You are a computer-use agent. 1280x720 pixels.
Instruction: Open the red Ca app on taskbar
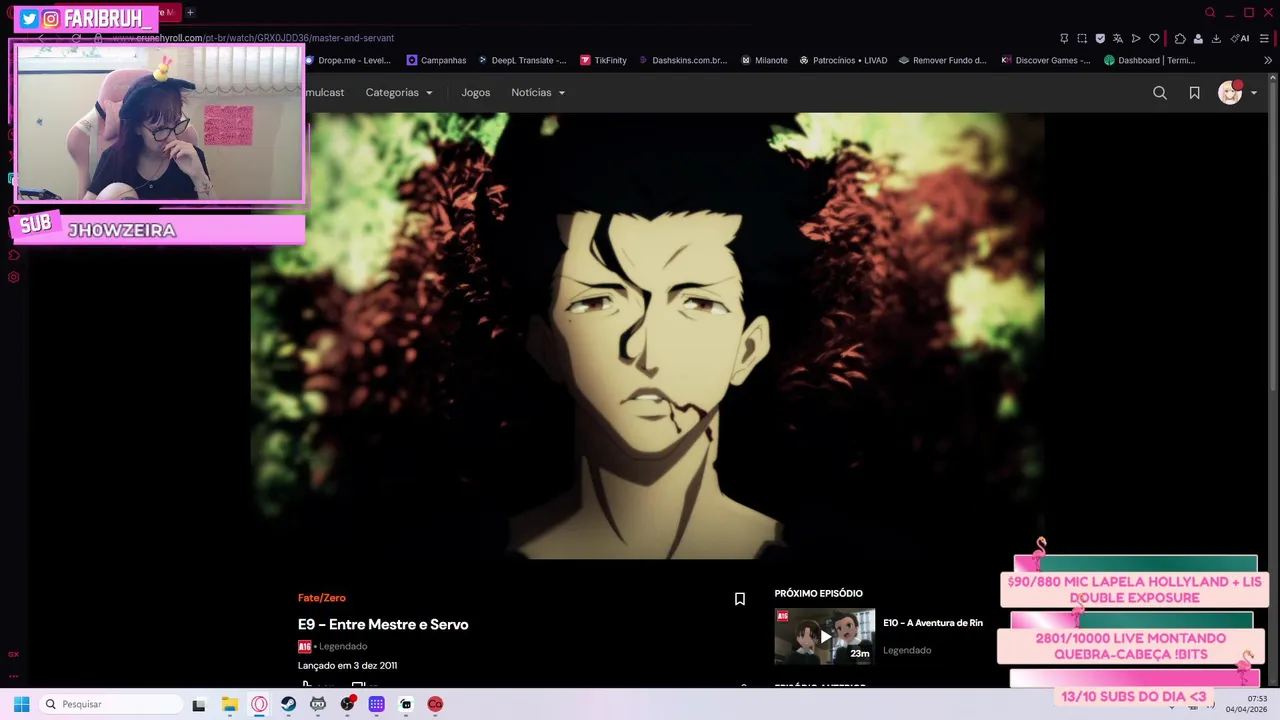coord(435,704)
